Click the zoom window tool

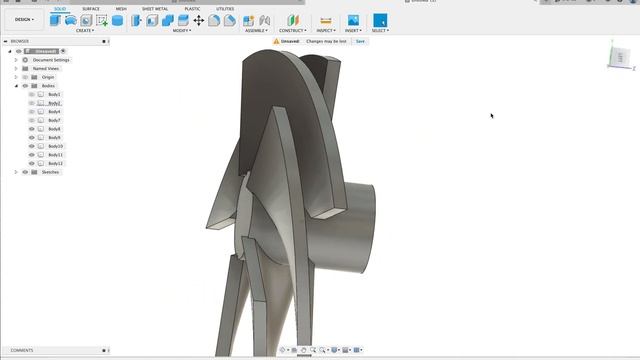[313, 350]
